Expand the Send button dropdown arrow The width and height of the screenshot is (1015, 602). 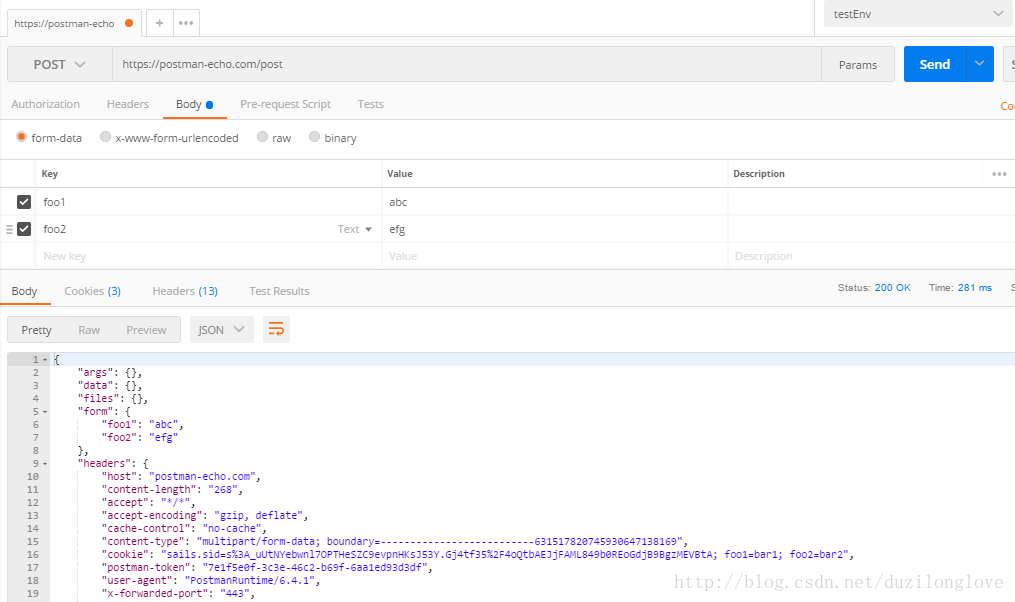[979, 64]
